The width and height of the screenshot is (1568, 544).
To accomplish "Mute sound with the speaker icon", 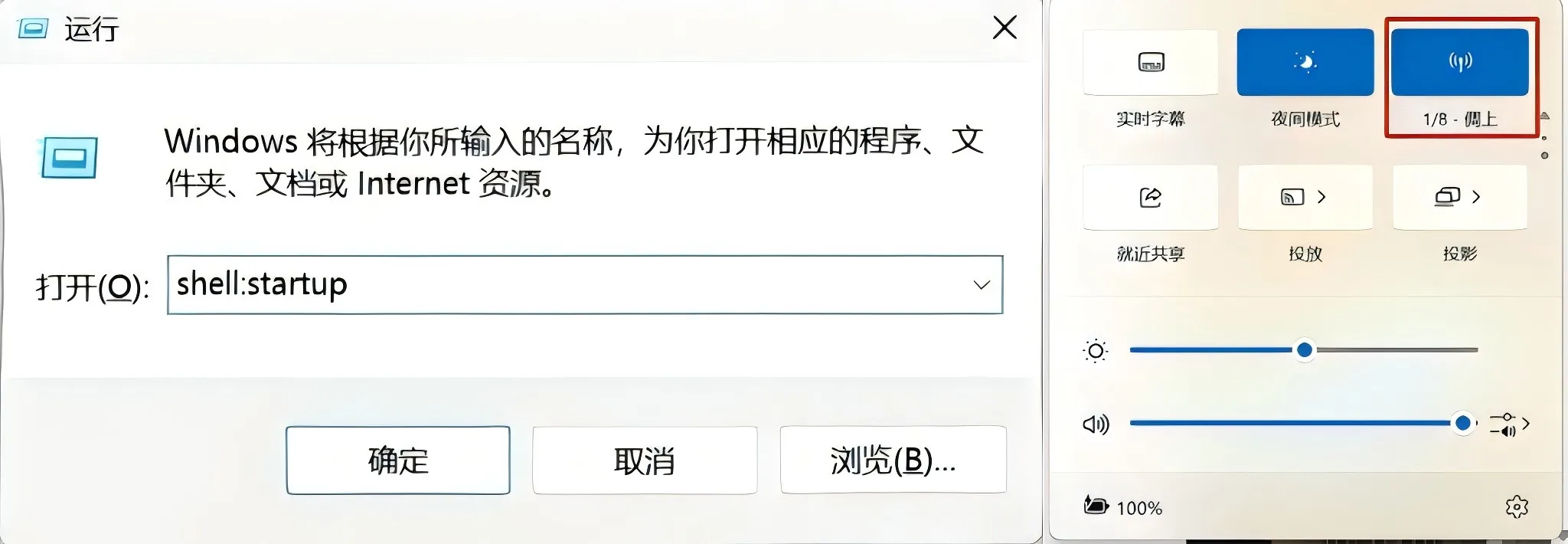I will coord(1096,424).
